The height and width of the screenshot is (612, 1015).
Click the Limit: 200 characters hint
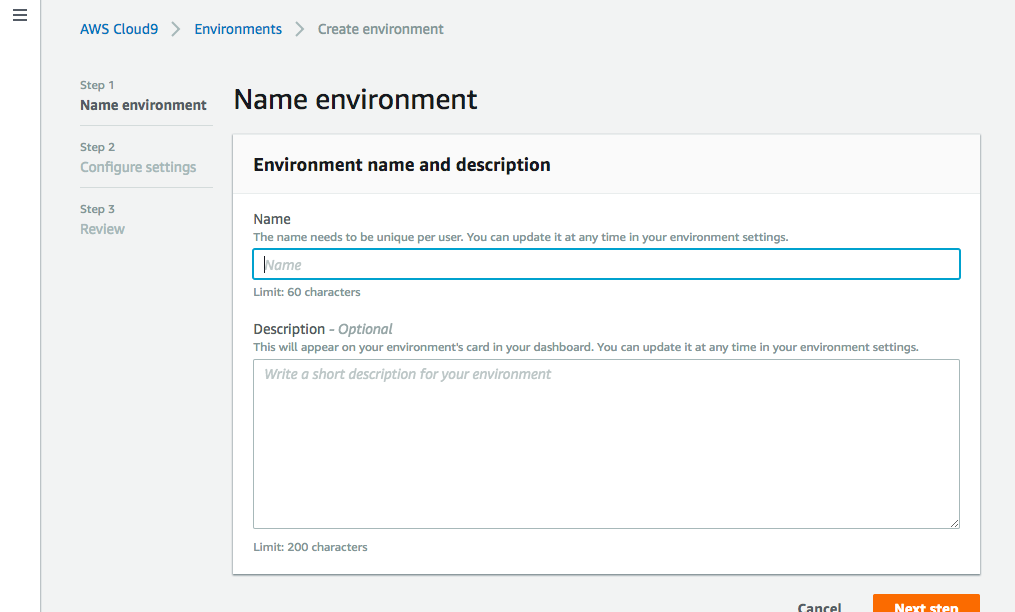click(x=310, y=547)
